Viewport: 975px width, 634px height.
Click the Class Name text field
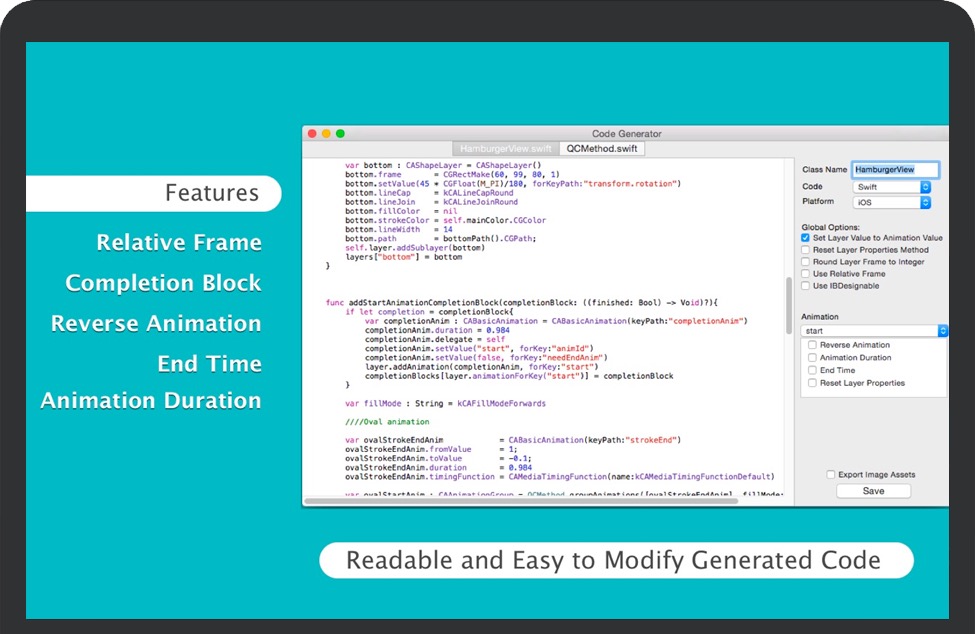coord(895,170)
